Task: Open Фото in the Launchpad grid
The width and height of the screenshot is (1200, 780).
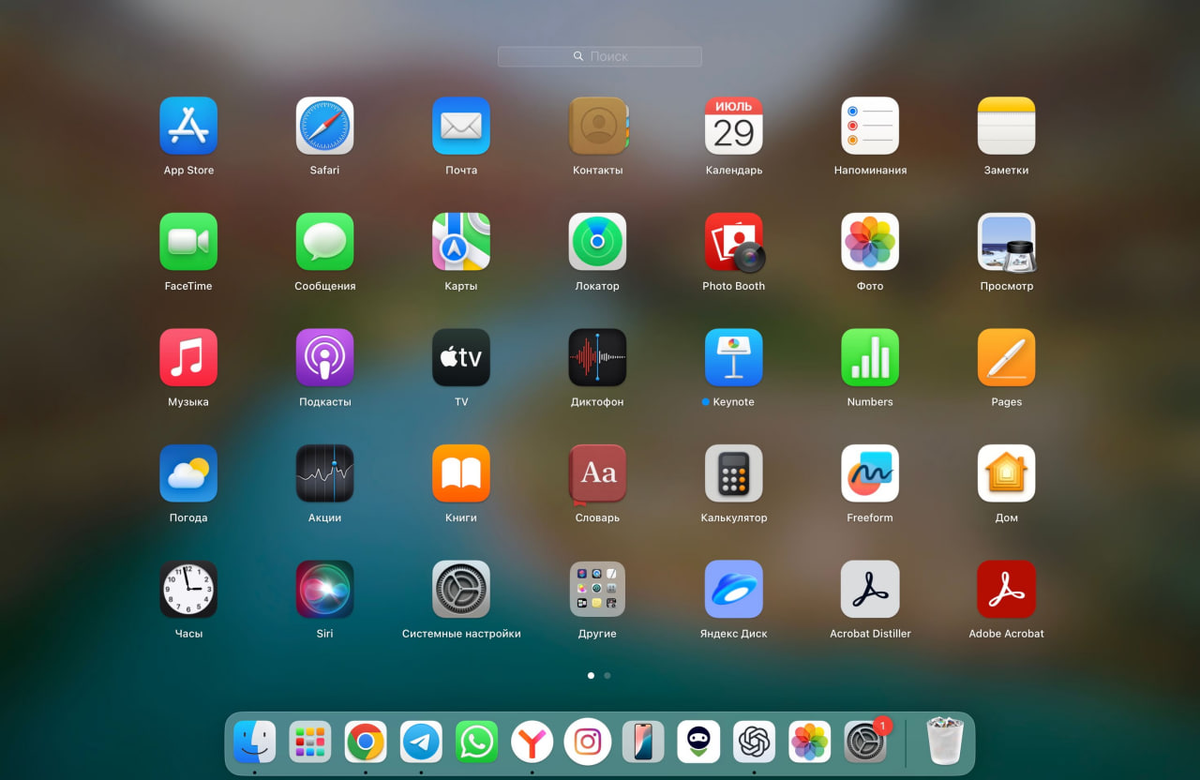Action: 870,242
